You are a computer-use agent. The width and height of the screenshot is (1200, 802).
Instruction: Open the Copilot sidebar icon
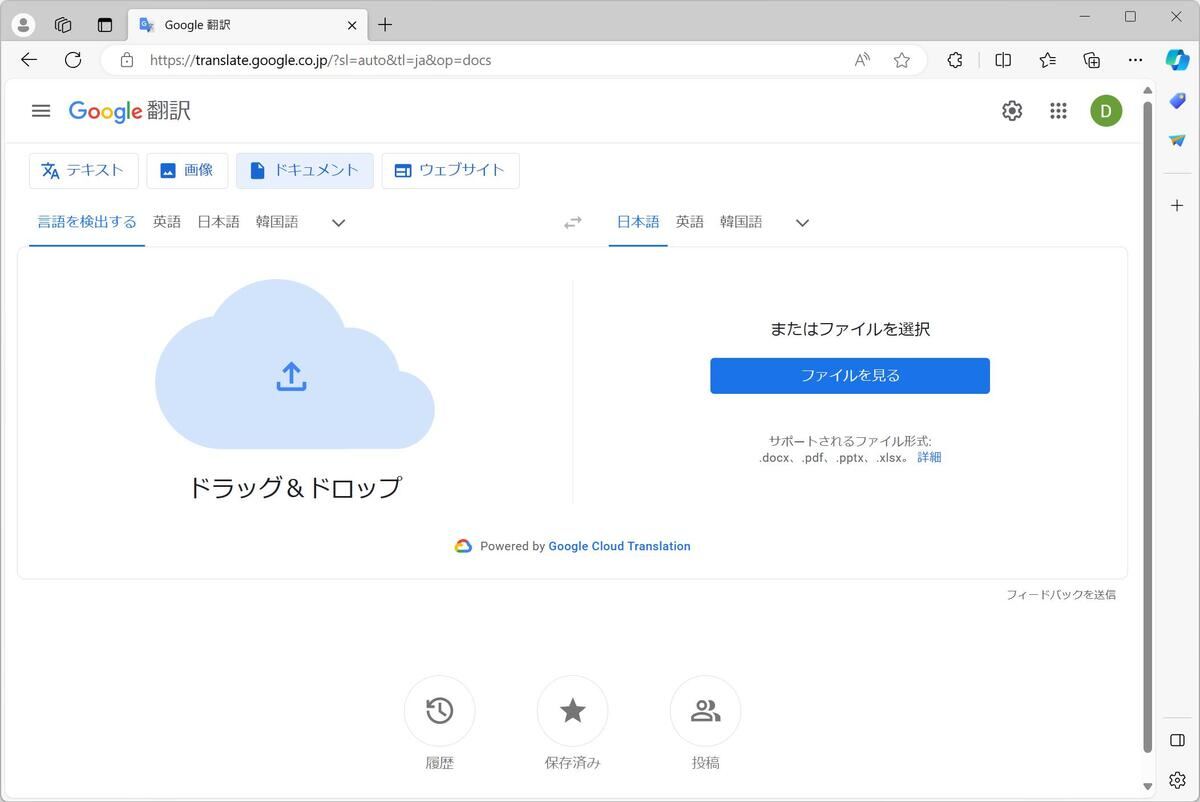[x=1177, y=60]
